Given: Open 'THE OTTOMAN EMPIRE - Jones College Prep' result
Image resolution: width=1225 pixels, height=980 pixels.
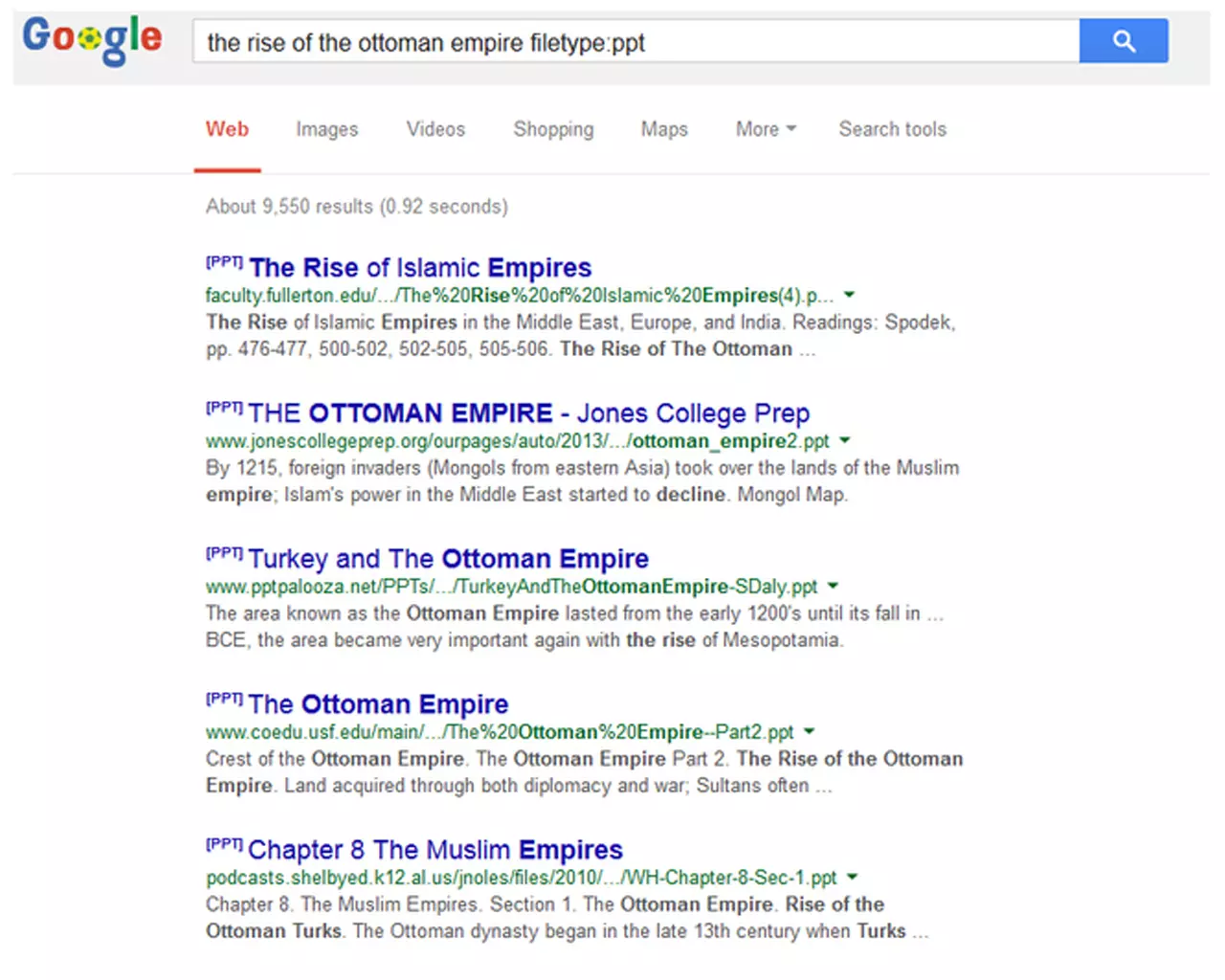Looking at the screenshot, I should point(528,412).
